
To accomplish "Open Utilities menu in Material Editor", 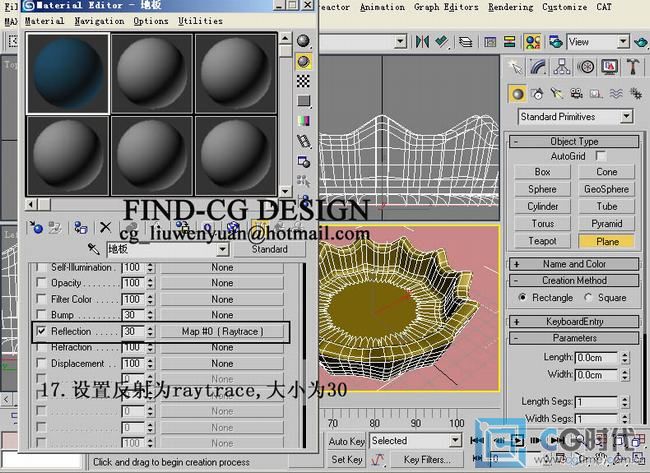I will tap(200, 21).
